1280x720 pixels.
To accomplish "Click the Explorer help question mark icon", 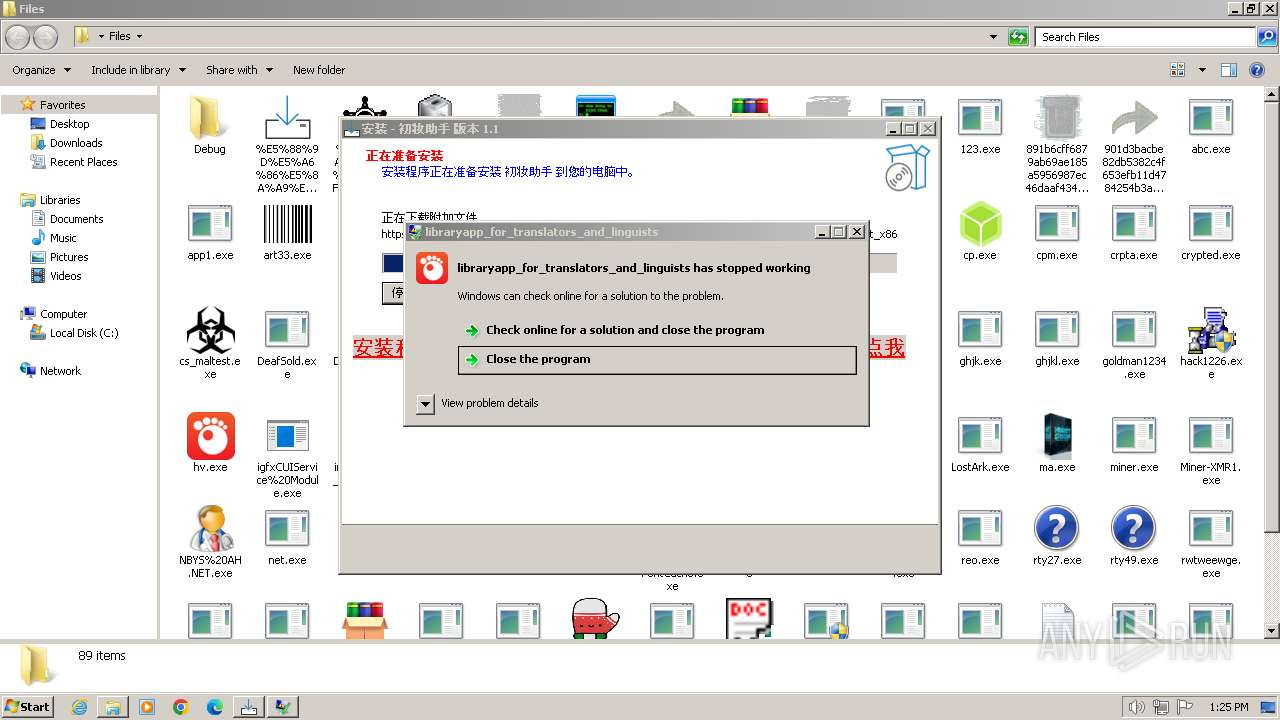I will click(x=1257, y=70).
